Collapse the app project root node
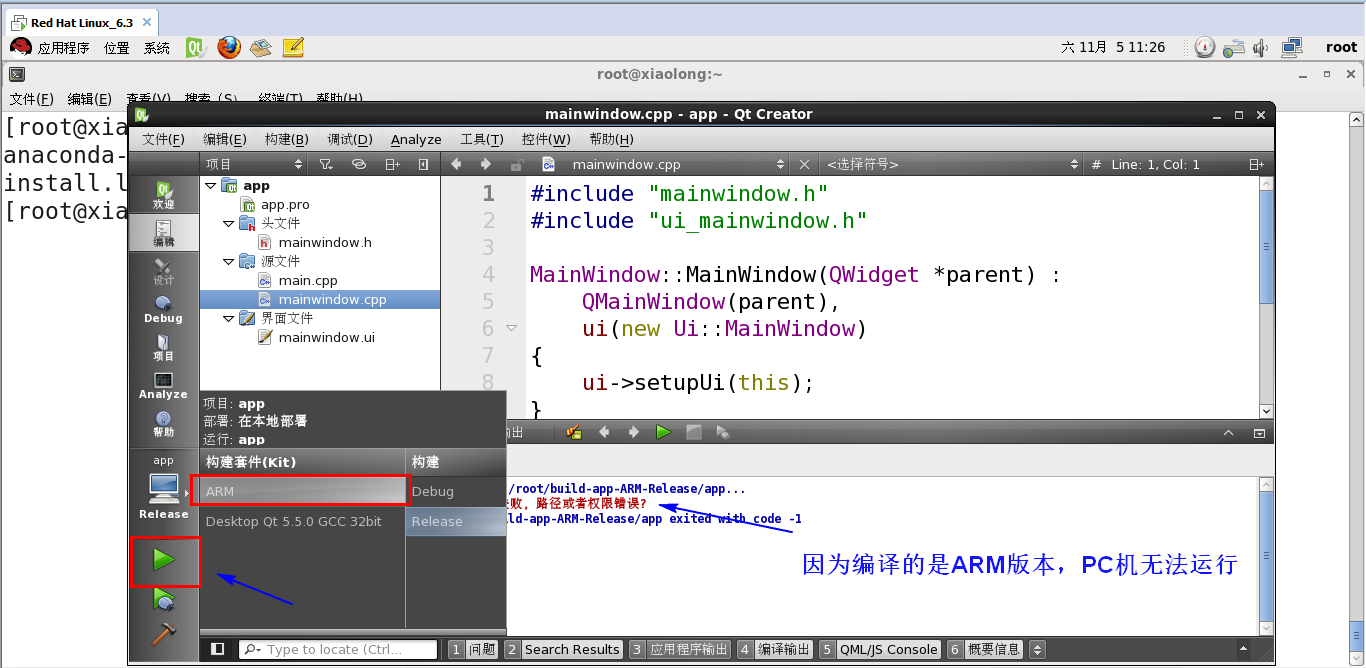The height and width of the screenshot is (668, 1366). point(210,185)
